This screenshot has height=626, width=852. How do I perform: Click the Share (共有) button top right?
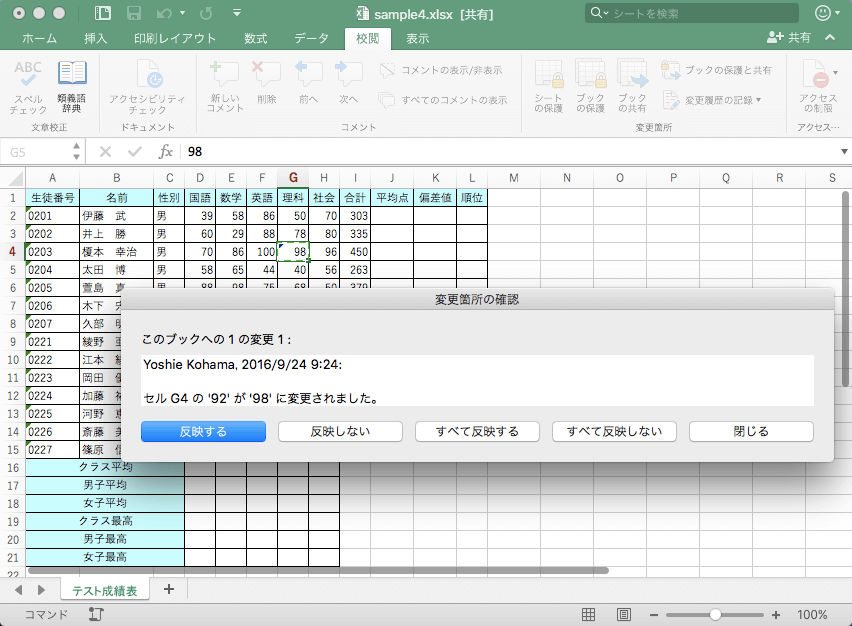pyautogui.click(x=788, y=37)
